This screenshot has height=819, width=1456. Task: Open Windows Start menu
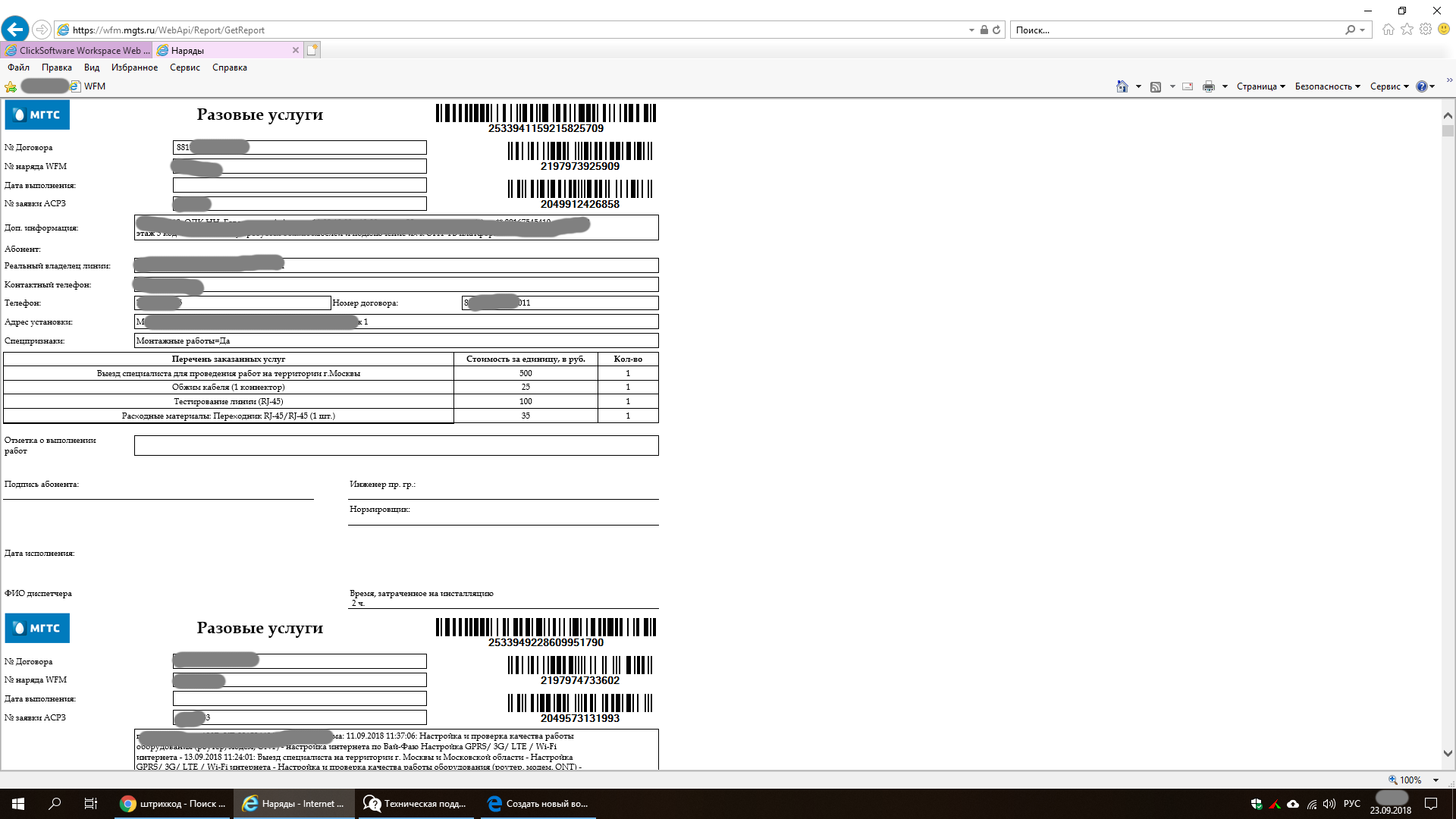[x=18, y=804]
